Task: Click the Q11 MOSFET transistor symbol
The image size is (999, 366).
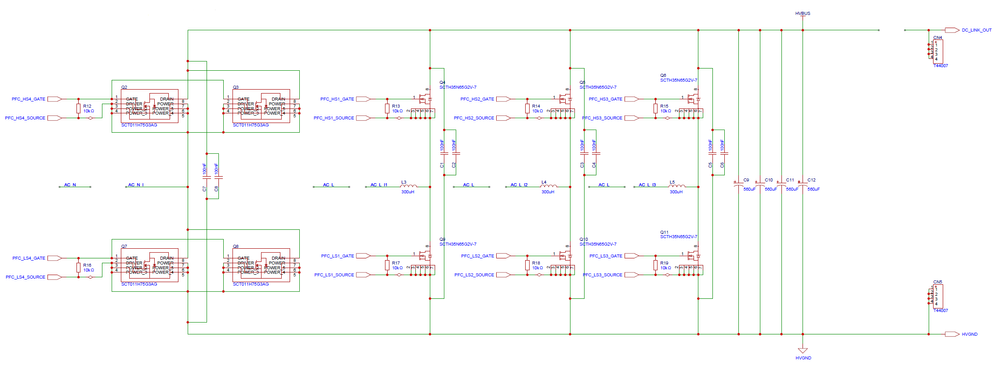Action: 693,255
